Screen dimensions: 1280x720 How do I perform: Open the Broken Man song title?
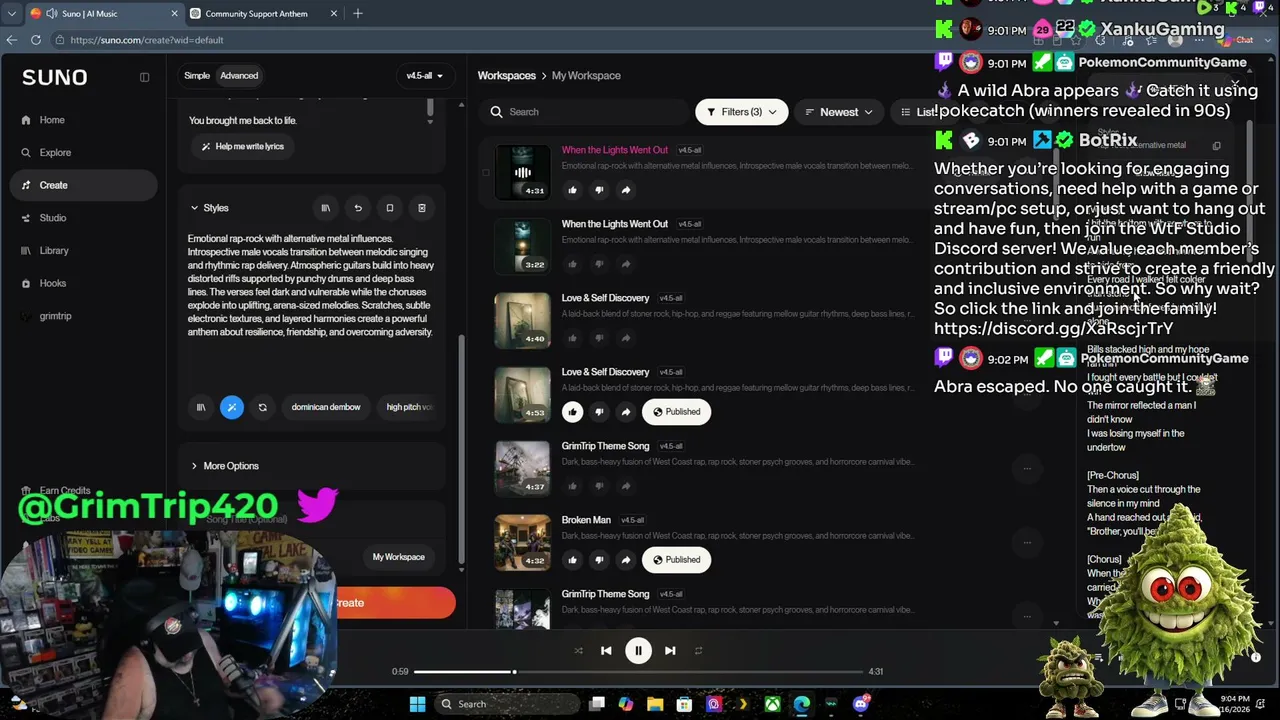pyautogui.click(x=586, y=520)
